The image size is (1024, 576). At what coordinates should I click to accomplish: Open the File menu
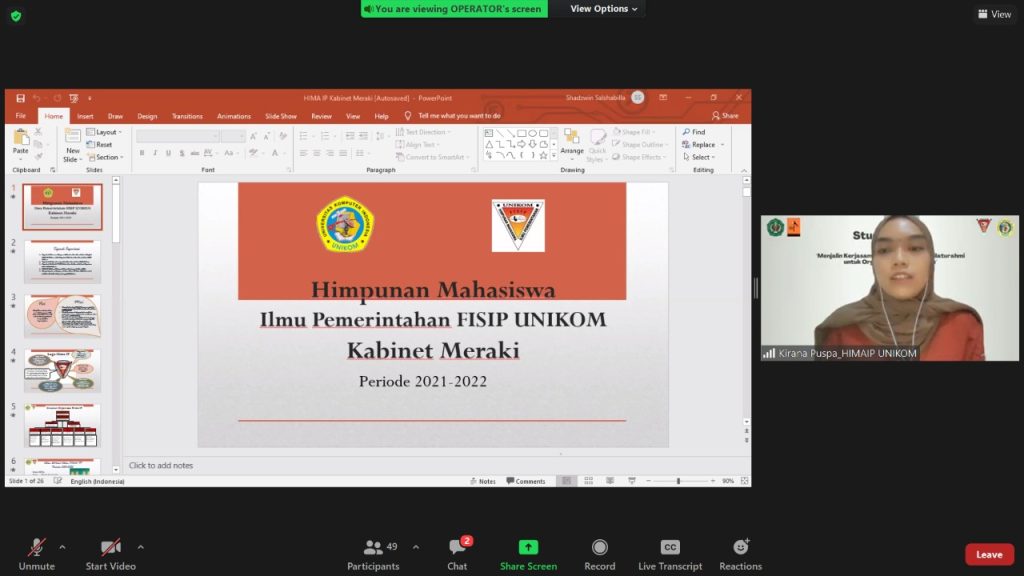[21, 116]
